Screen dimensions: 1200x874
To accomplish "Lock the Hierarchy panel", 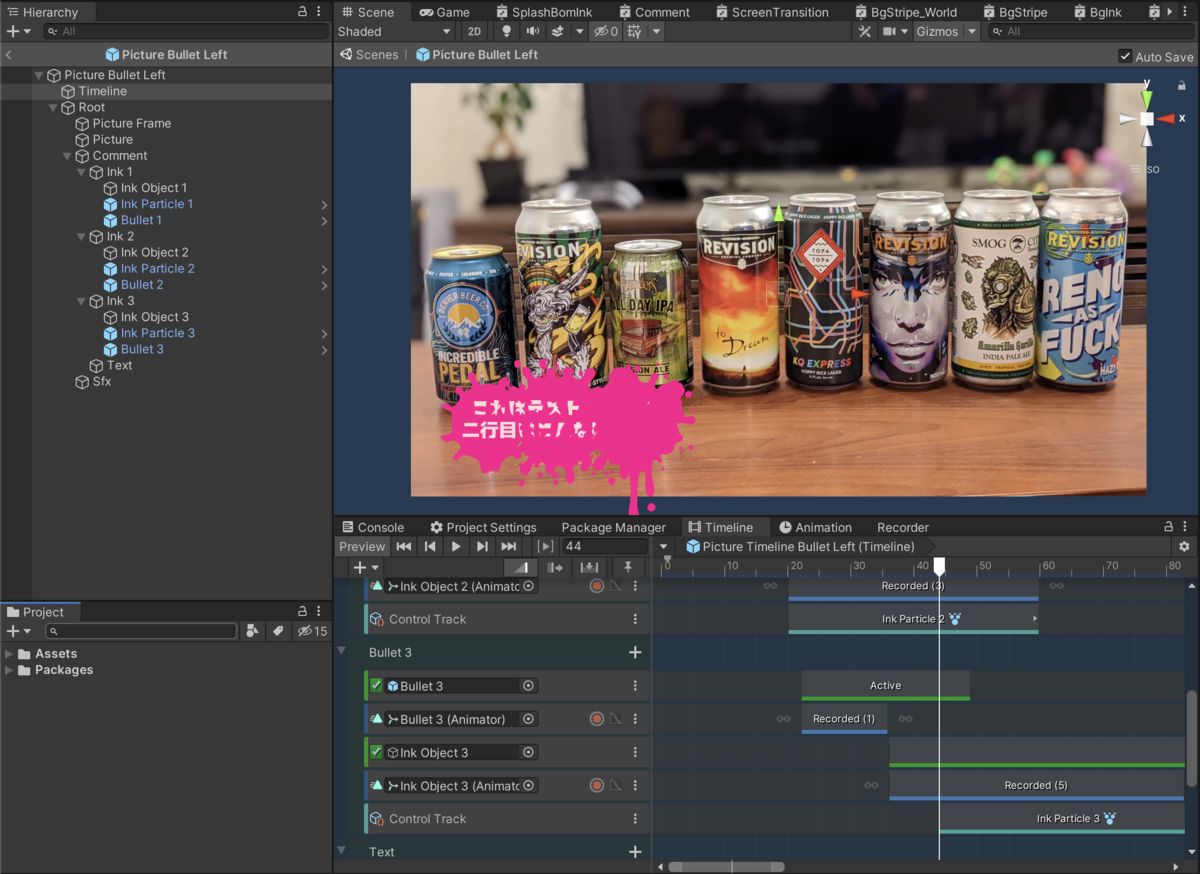I will click(x=303, y=11).
